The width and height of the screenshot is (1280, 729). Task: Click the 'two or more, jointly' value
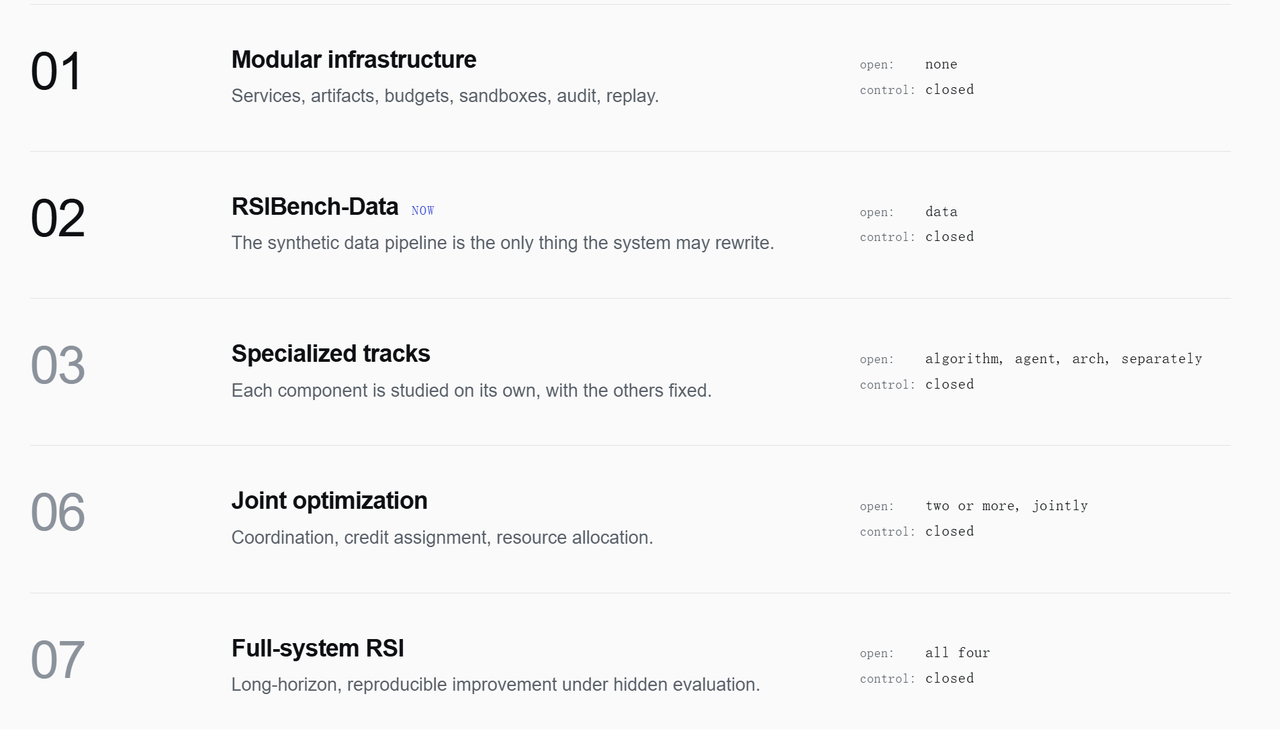tap(1006, 506)
